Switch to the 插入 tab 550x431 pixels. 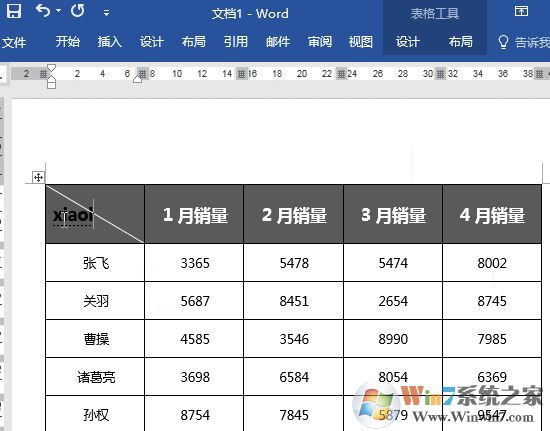click(x=109, y=42)
